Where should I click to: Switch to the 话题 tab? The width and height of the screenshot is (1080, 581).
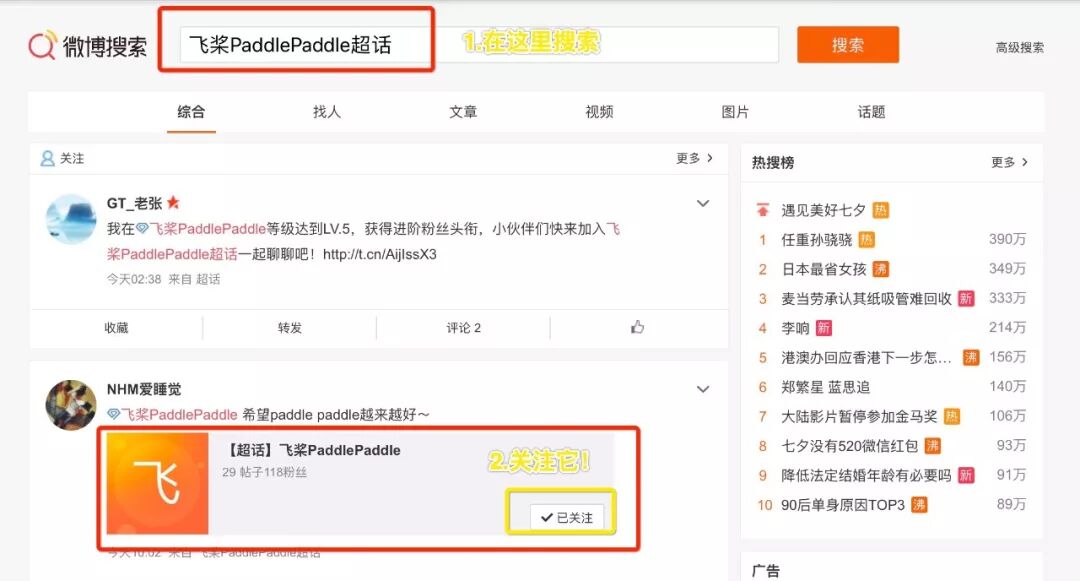[871, 112]
